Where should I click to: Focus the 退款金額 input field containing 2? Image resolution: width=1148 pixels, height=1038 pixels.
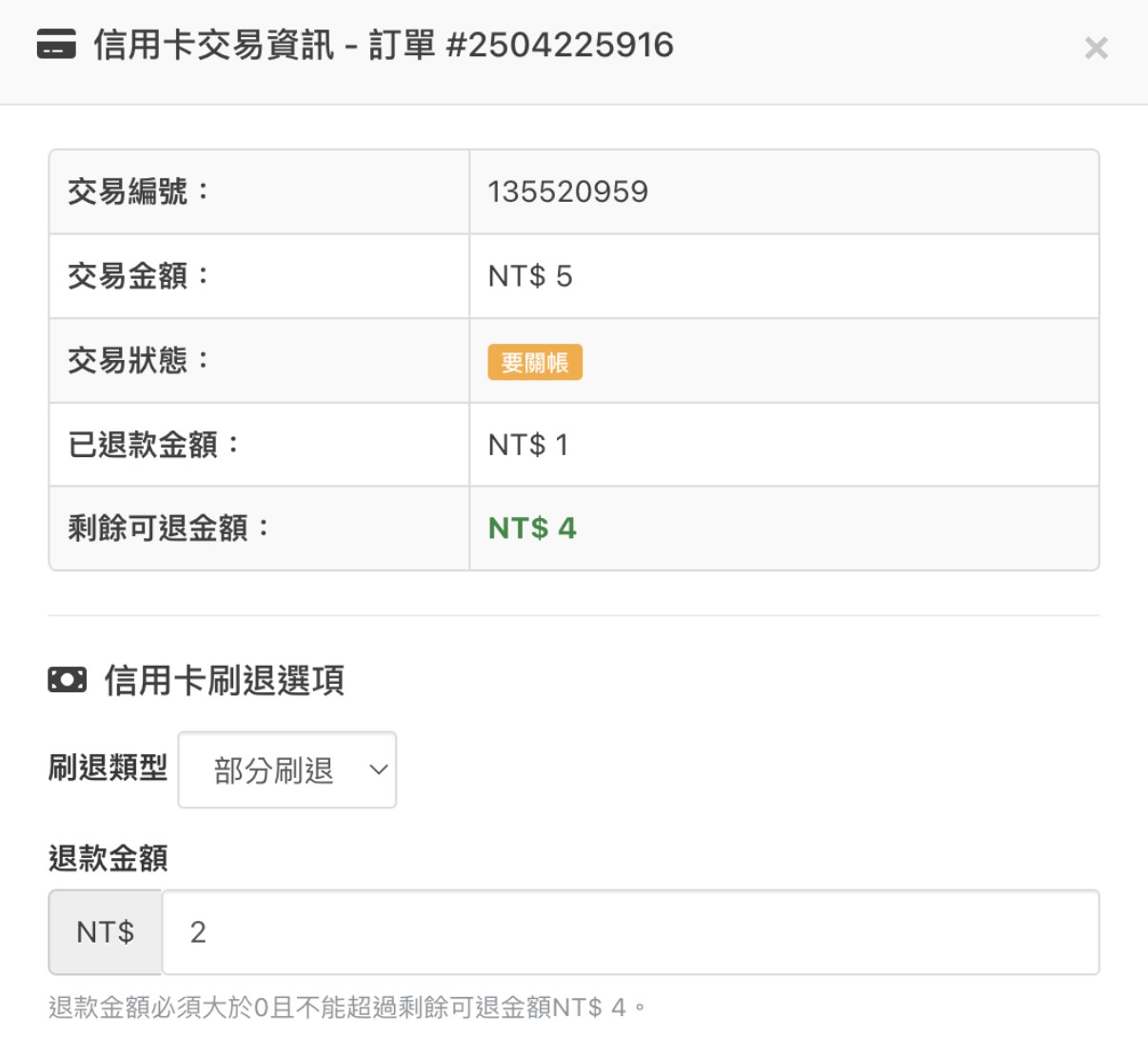(629, 931)
